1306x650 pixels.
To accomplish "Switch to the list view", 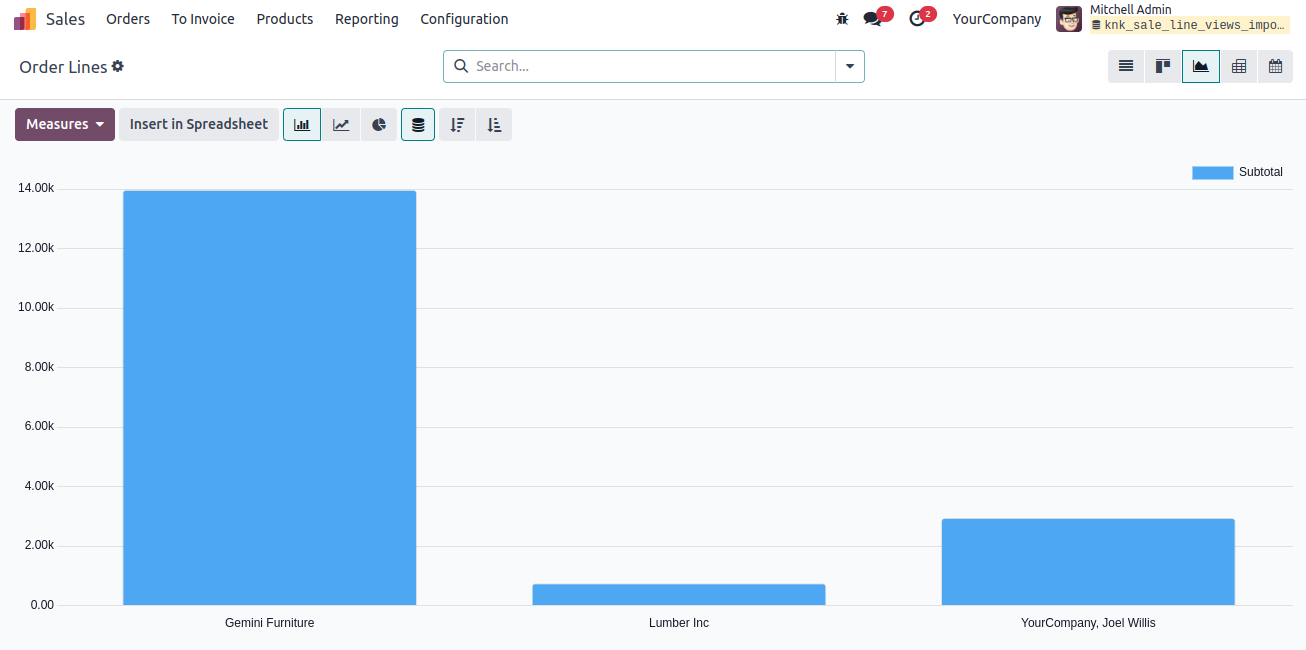I will tap(1126, 66).
